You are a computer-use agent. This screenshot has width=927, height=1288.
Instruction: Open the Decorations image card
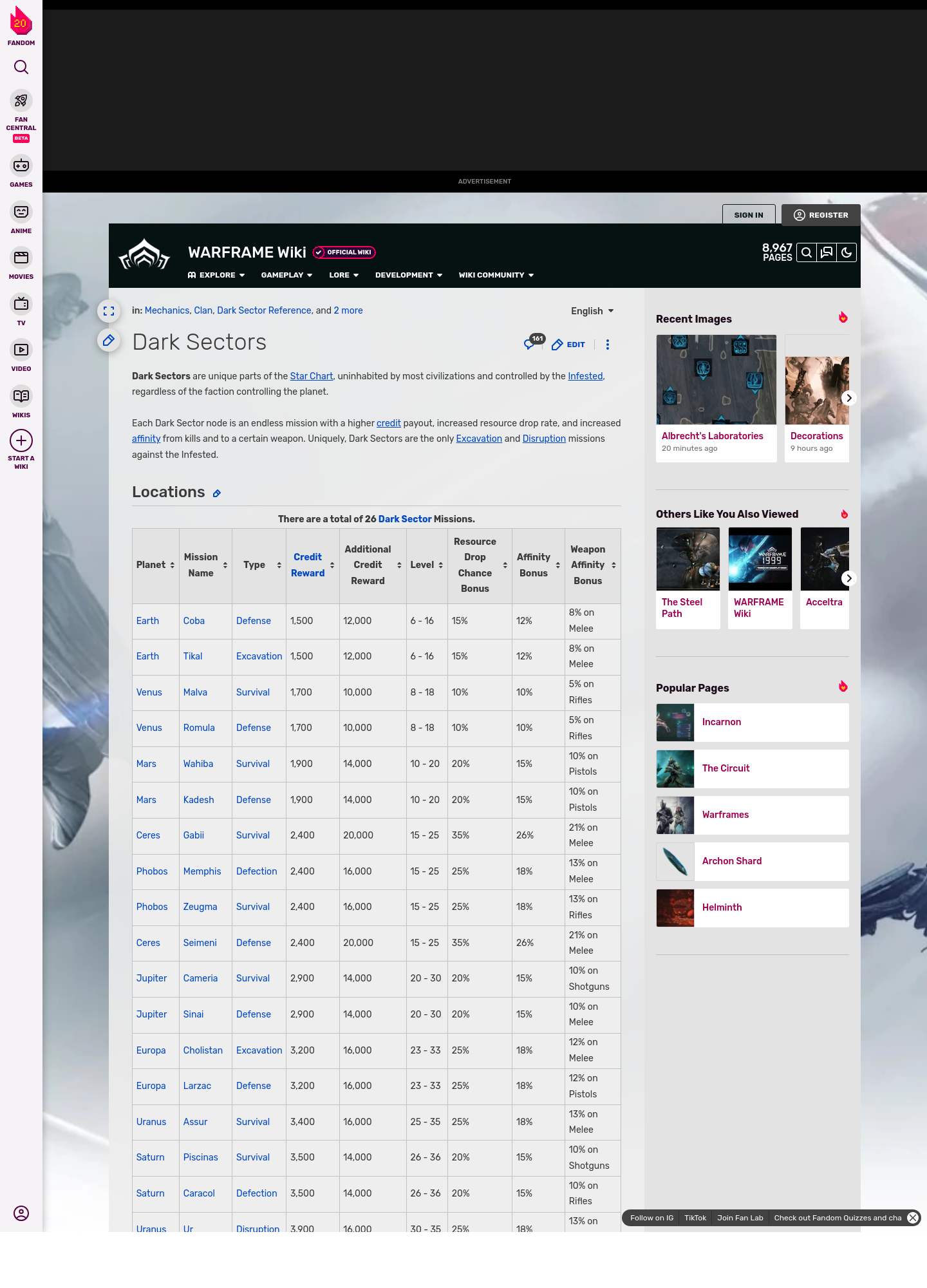pos(817,398)
